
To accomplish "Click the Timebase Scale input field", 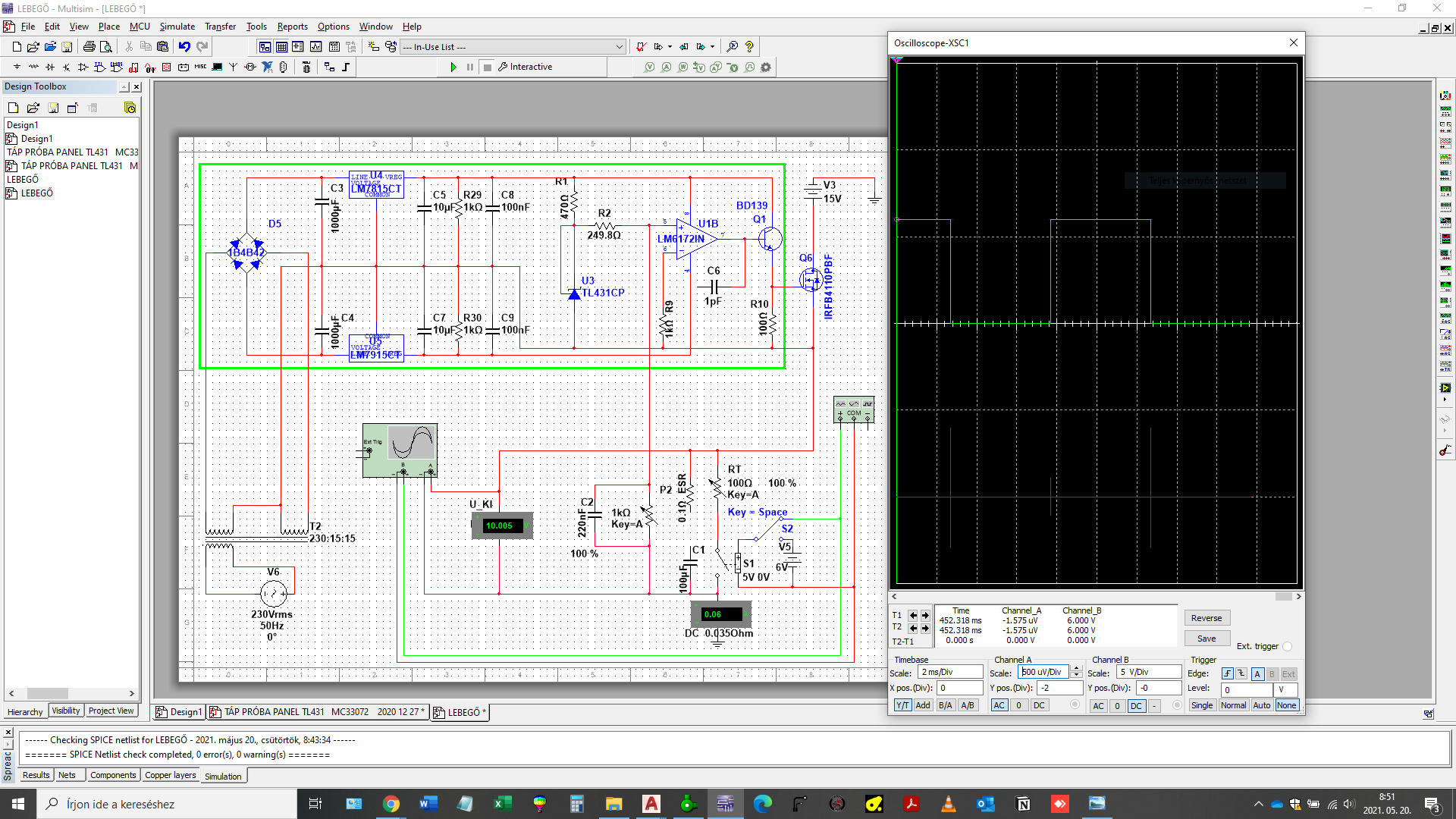I will [x=949, y=673].
